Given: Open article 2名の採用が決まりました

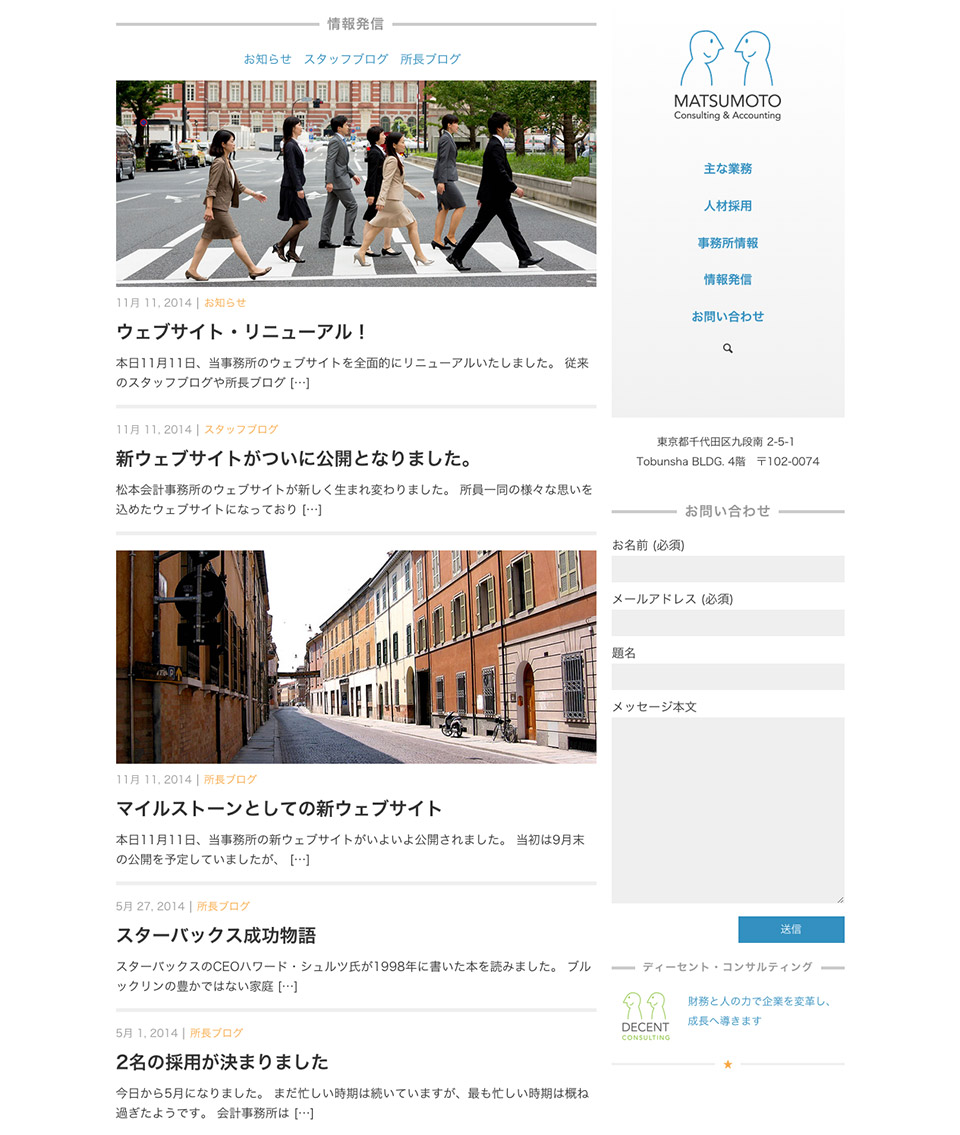Looking at the screenshot, I should (x=222, y=1062).
